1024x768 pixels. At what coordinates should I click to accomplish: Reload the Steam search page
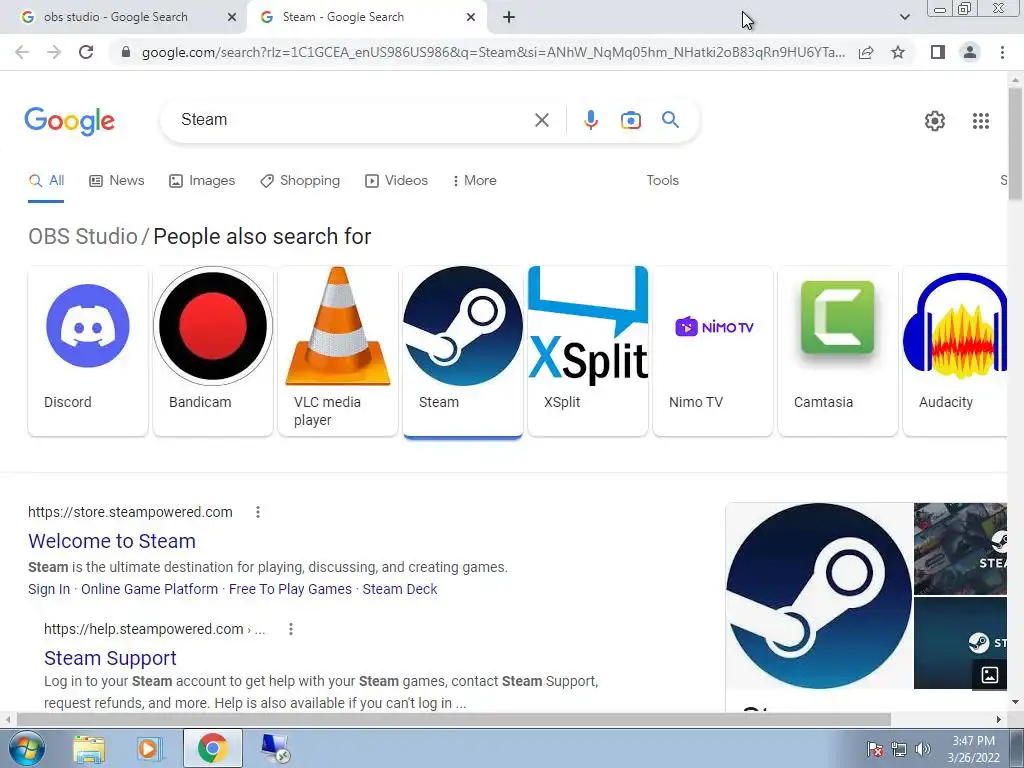pos(86,52)
